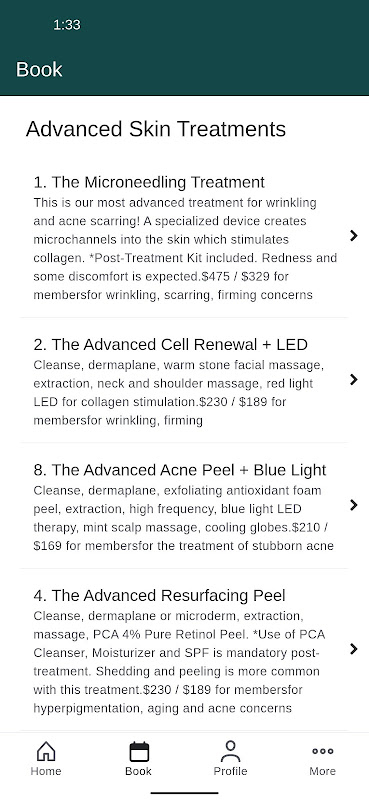Choose '4. The Advanced Resurfacing Peel' title
The image size is (369, 800).
coord(159,595)
